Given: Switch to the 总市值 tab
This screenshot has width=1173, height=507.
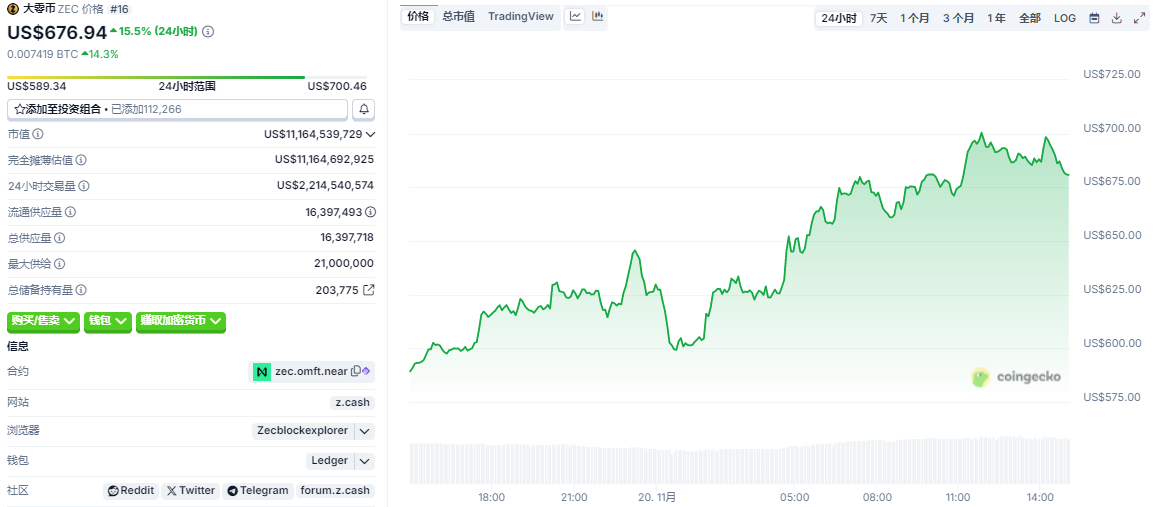Looking at the screenshot, I should click(458, 16).
